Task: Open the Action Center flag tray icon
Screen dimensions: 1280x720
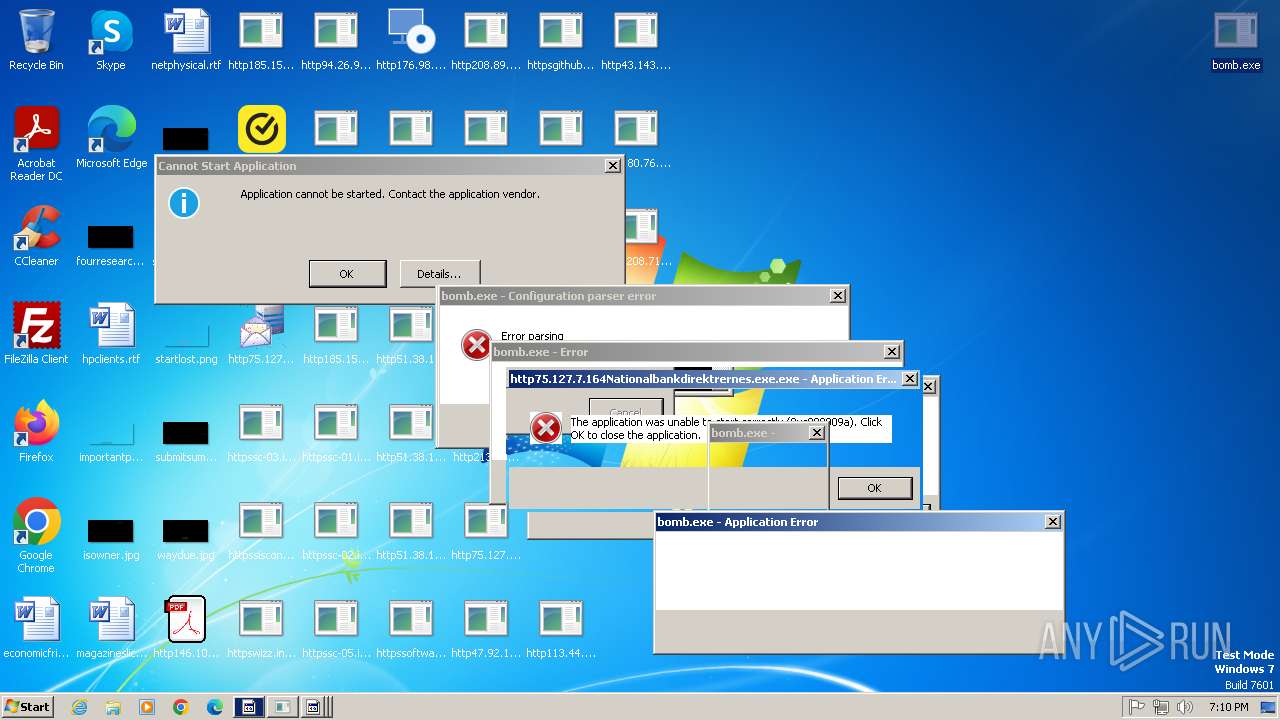Action: (1137, 707)
